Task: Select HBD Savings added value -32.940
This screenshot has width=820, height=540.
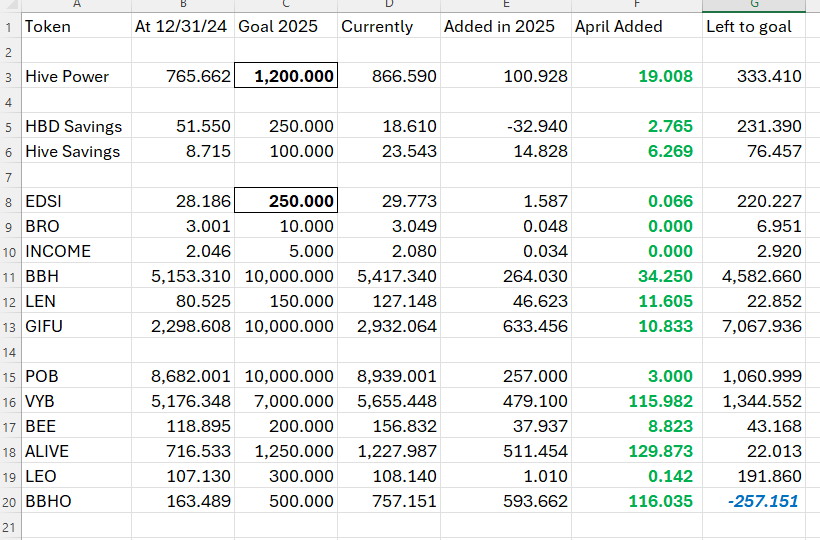Action: pyautogui.click(x=506, y=126)
